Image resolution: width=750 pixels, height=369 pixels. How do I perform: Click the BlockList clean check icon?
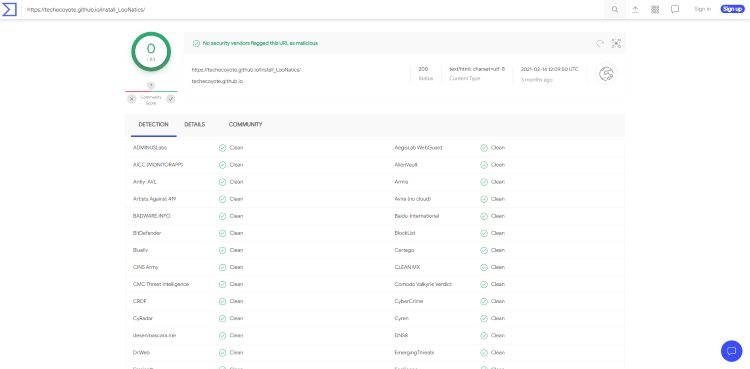[484, 233]
